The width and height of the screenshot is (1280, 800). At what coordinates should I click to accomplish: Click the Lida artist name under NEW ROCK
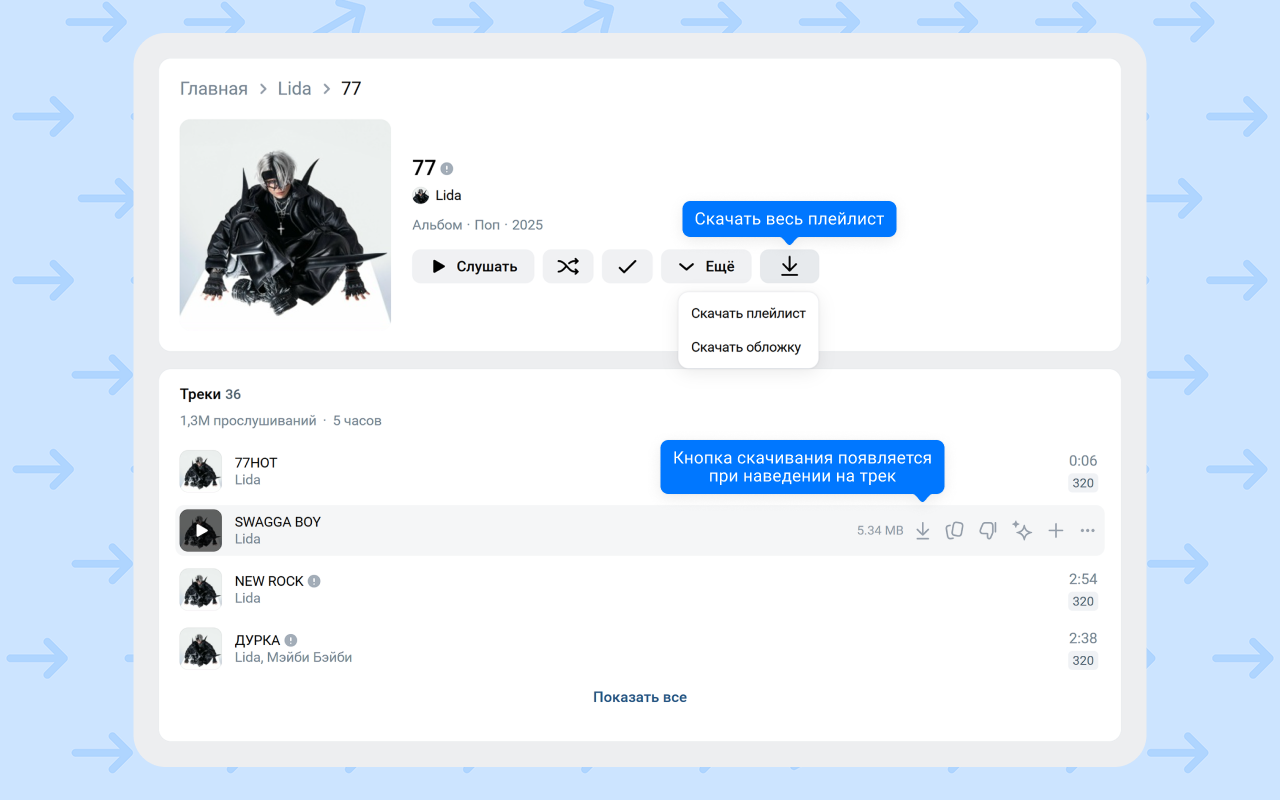[247, 598]
